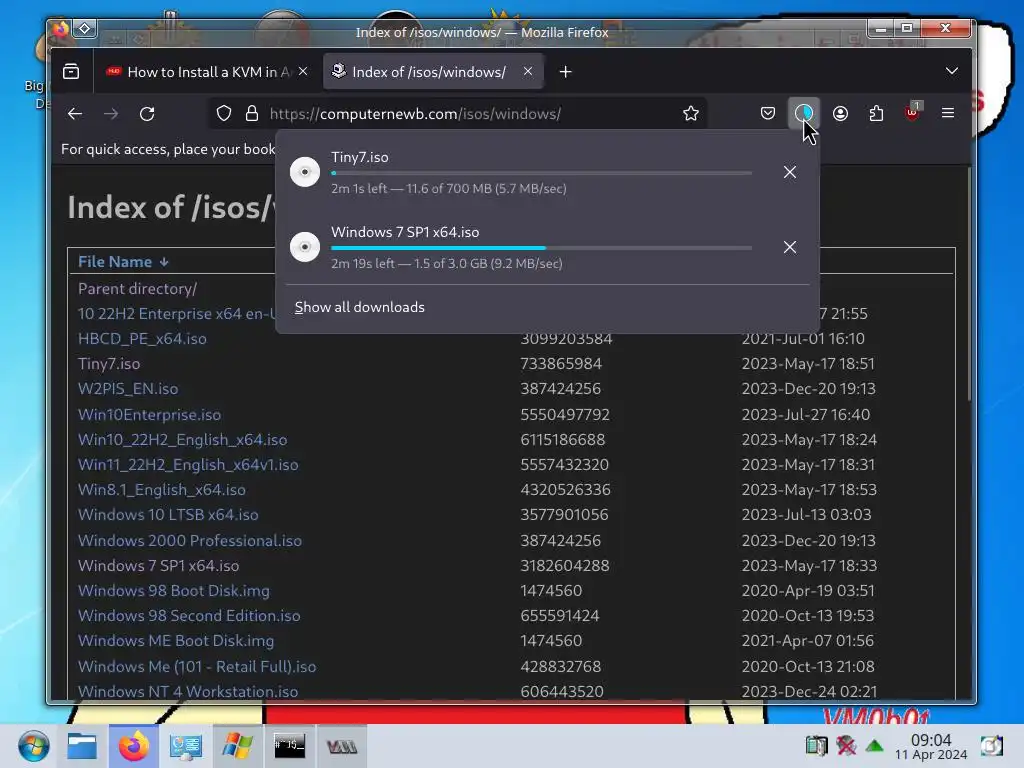This screenshot has height=768, width=1024.
Task: View site security padlock info
Action: 251,114
